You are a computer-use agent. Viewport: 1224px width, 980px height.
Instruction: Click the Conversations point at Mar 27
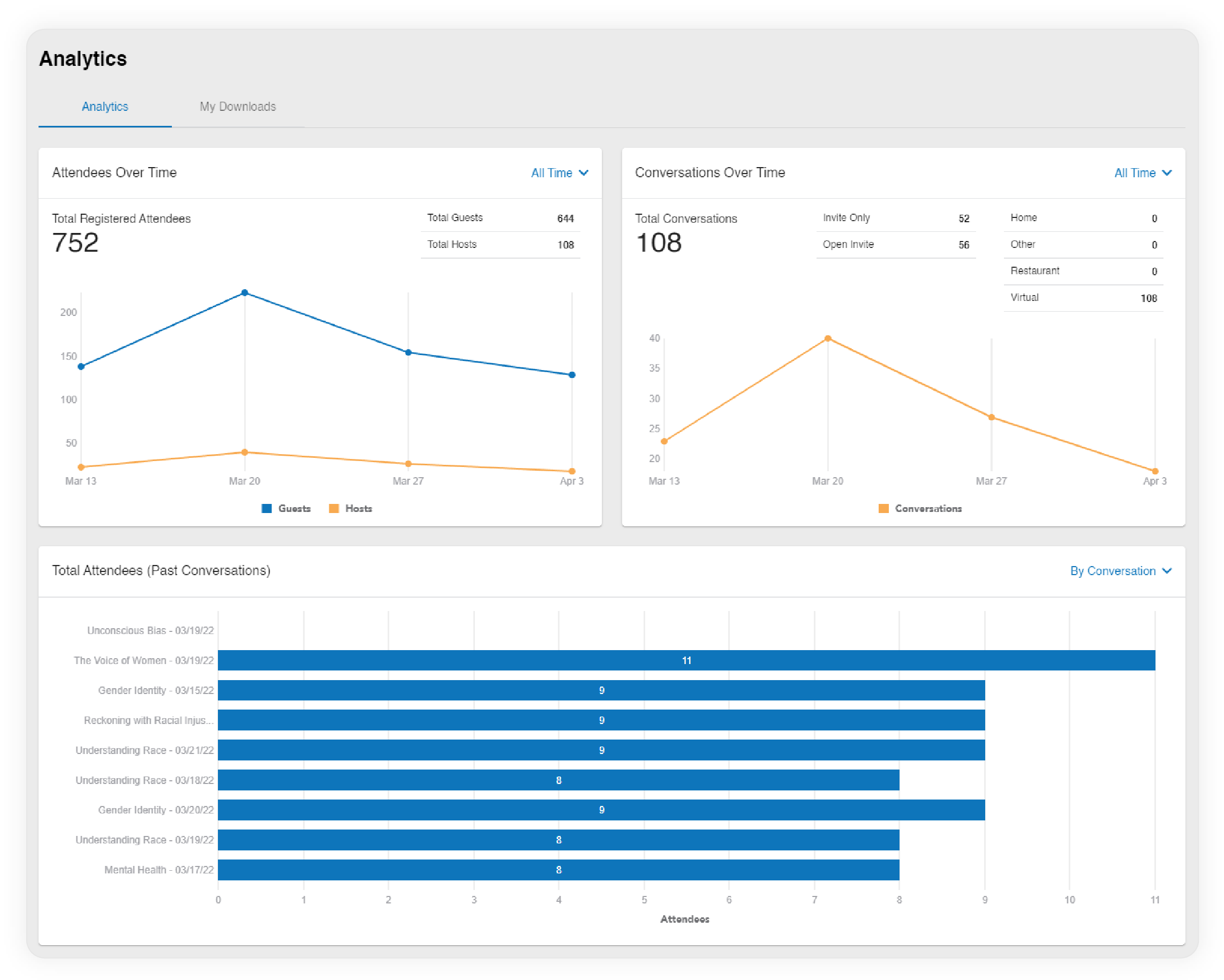click(x=992, y=417)
